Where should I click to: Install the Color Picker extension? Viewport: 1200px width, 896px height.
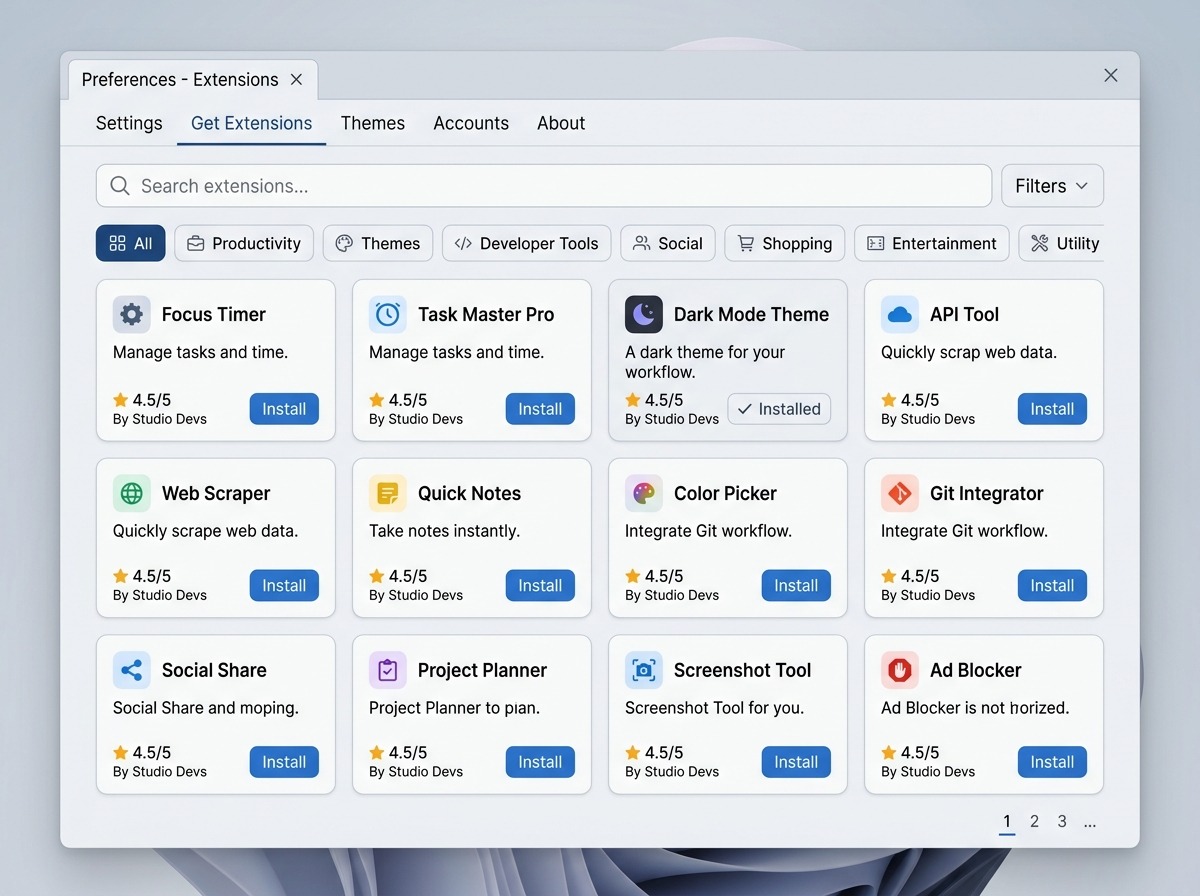pos(796,586)
